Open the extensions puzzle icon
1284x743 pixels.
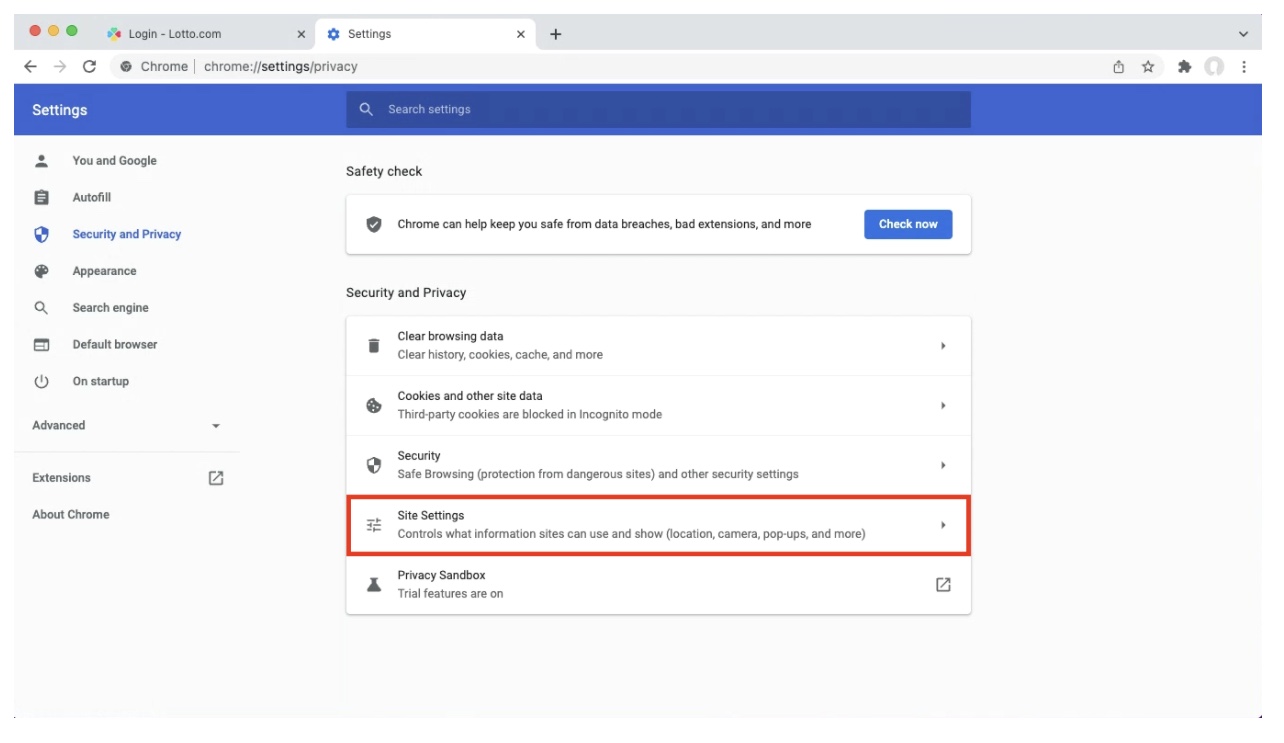tap(1185, 67)
